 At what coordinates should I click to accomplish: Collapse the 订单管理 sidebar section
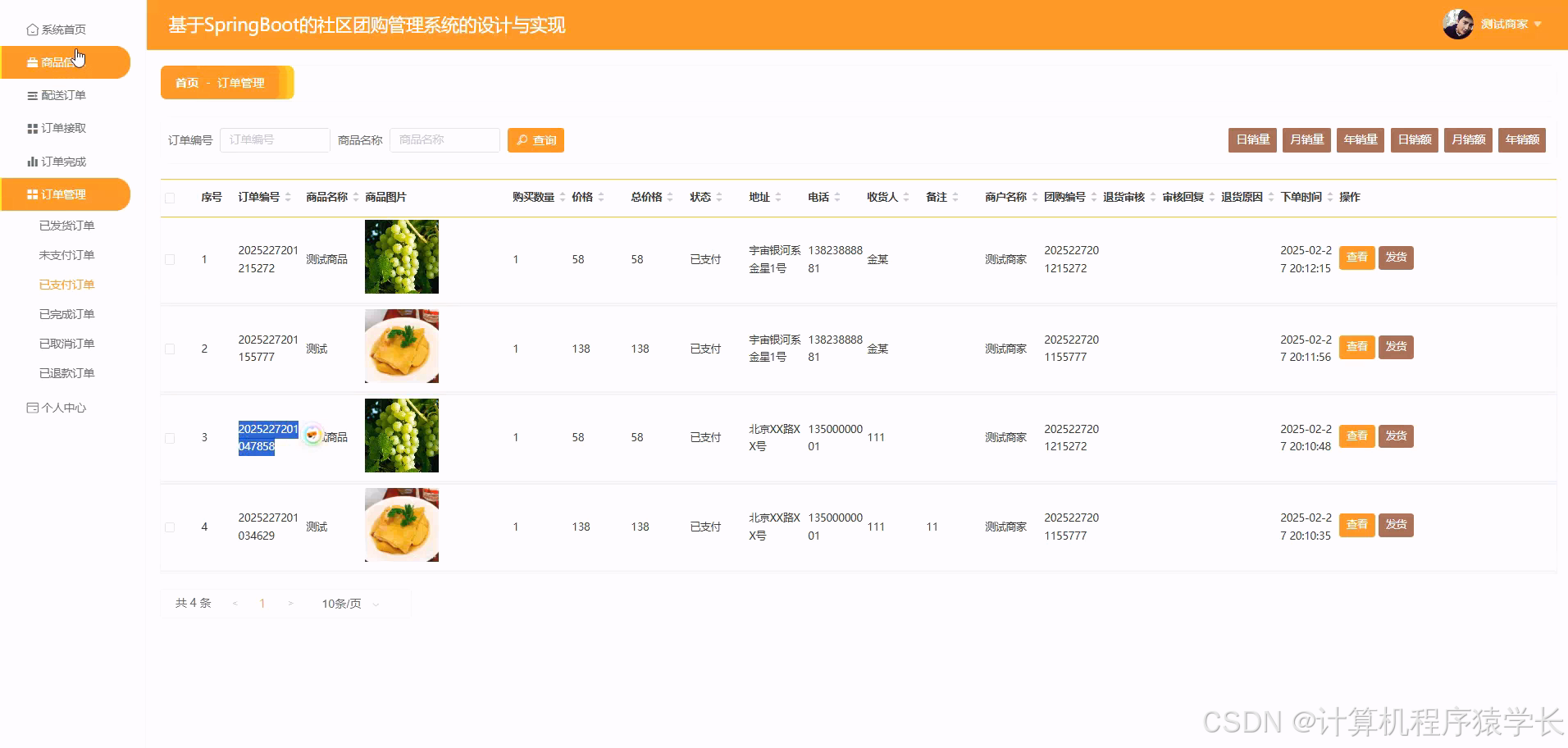(66, 194)
